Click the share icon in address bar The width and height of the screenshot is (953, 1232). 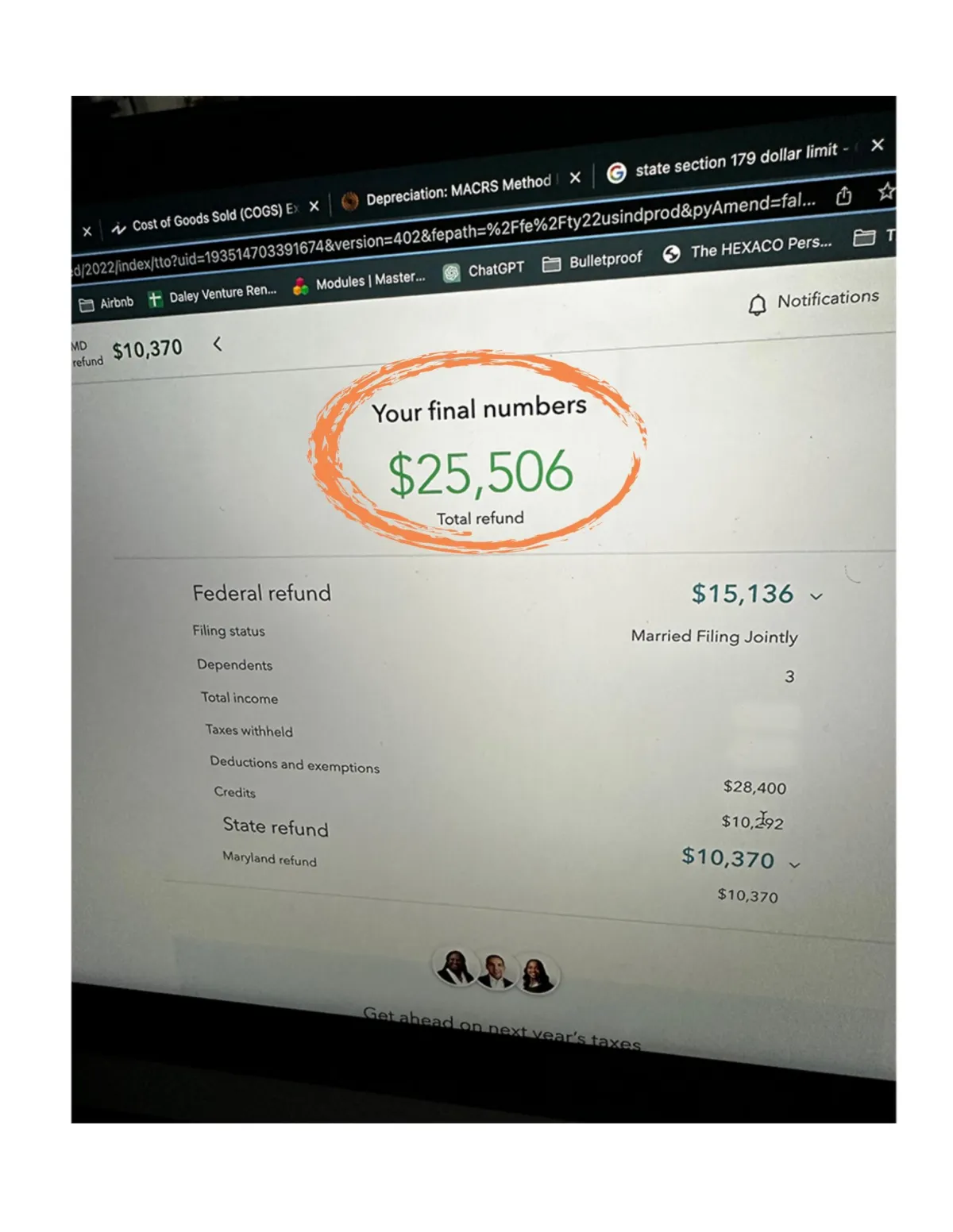843,195
